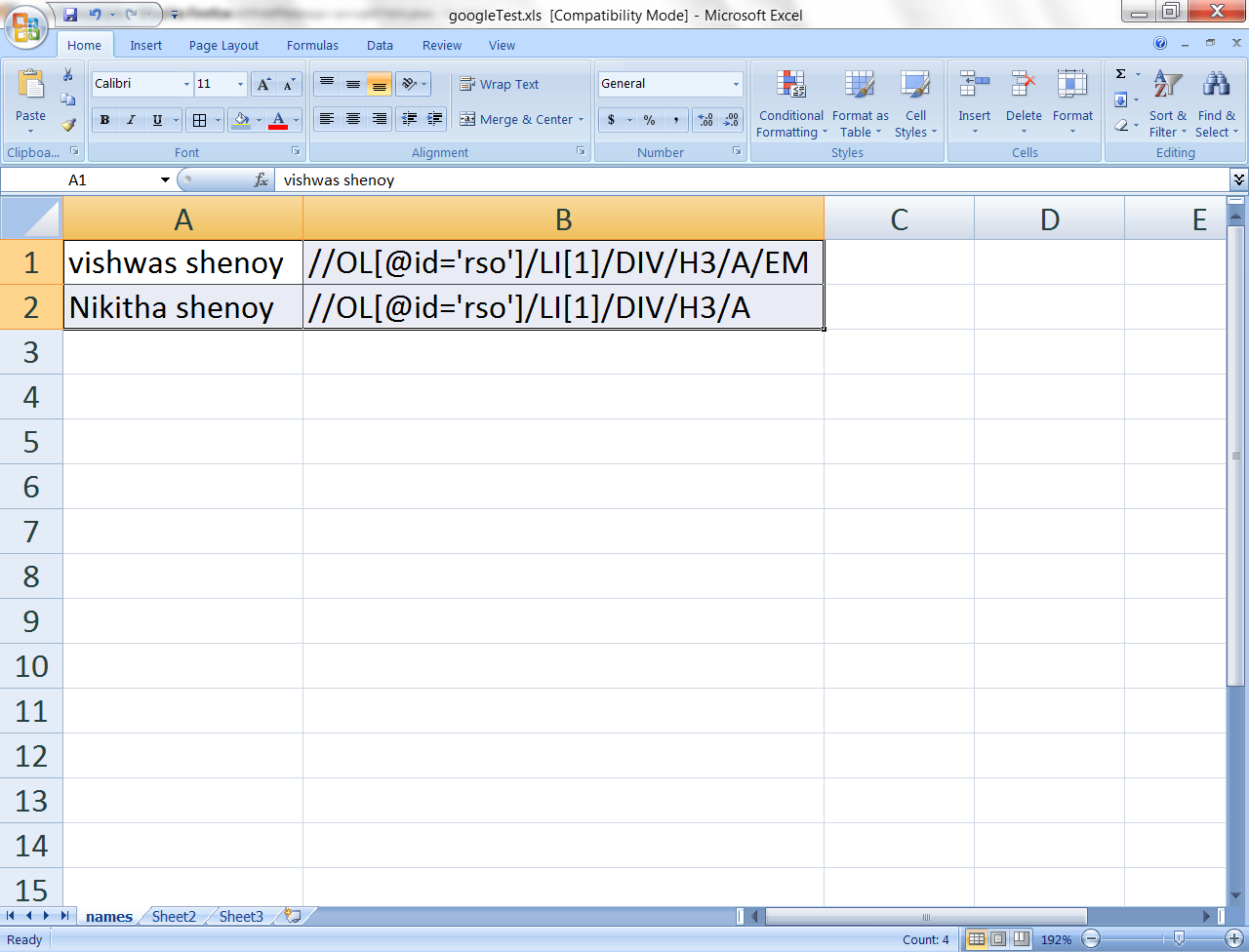
Task: Click the Save icon in quick access toolbar
Action: (70, 15)
